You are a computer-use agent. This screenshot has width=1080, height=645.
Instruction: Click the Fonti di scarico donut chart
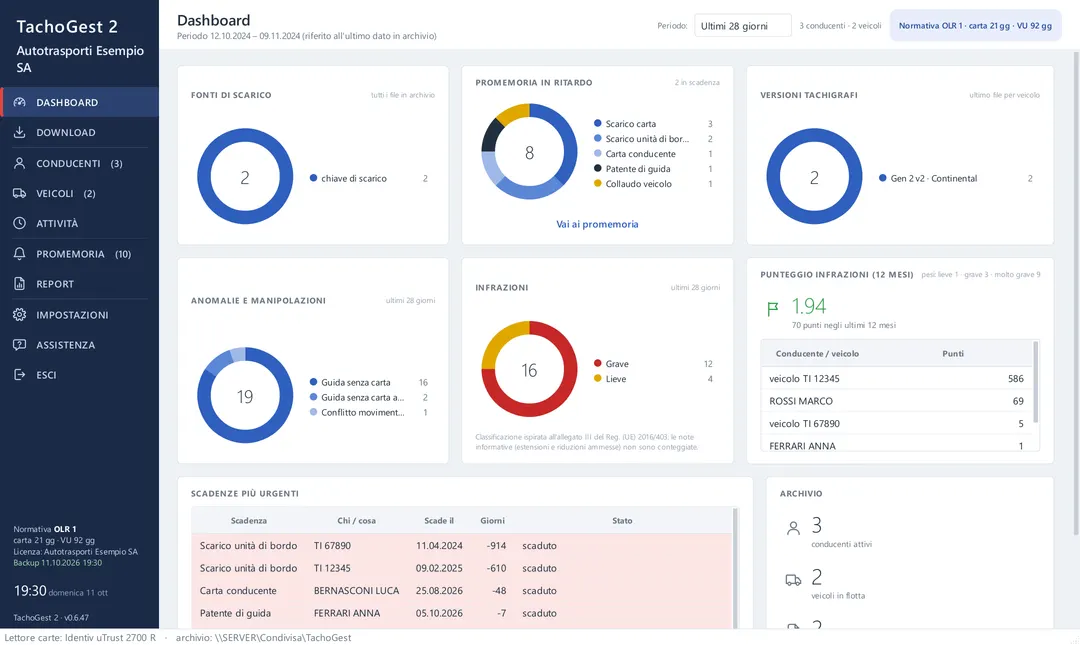point(245,176)
